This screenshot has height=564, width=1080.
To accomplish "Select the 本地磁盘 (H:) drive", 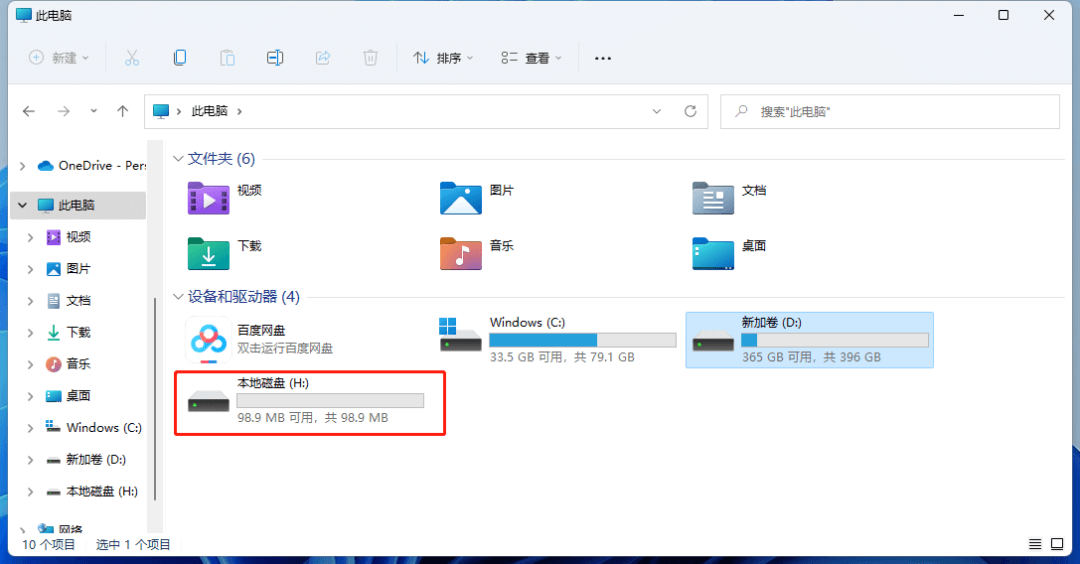I will click(x=309, y=403).
